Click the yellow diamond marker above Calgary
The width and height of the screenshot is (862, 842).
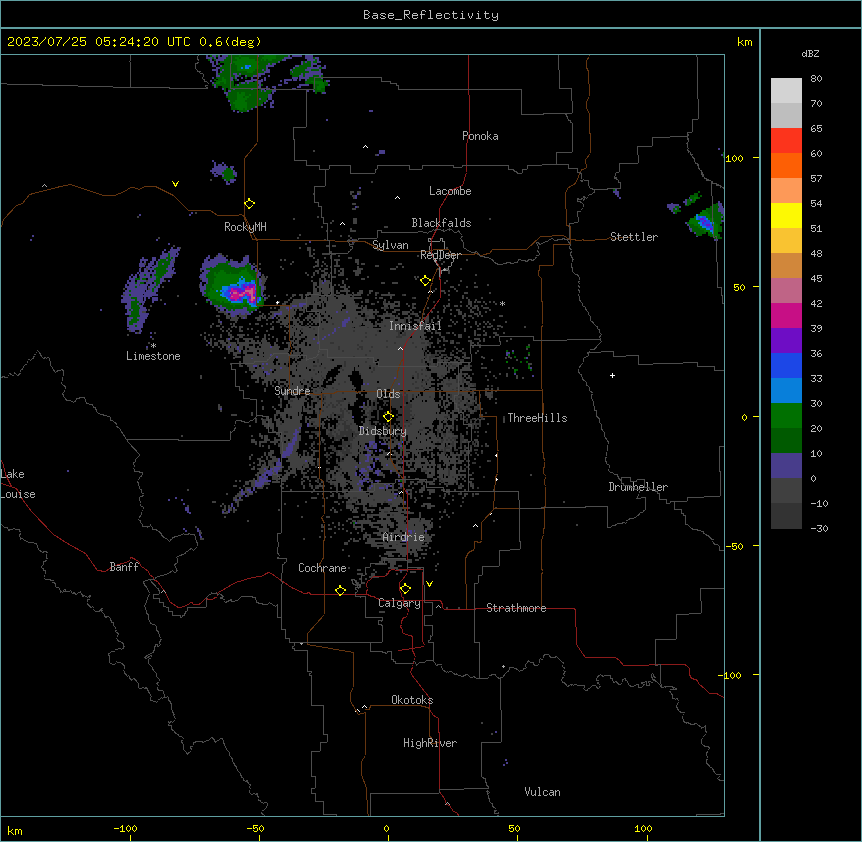(x=405, y=589)
